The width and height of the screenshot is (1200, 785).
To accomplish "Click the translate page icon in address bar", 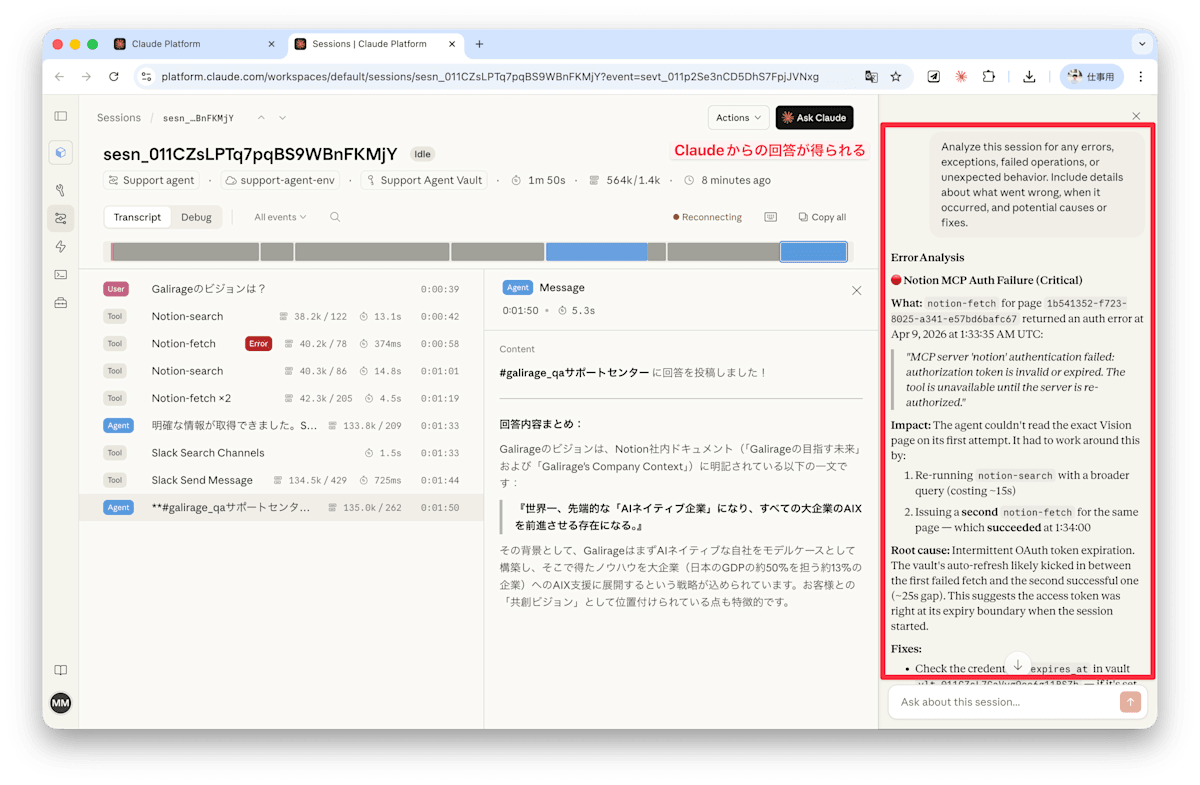I will (871, 76).
